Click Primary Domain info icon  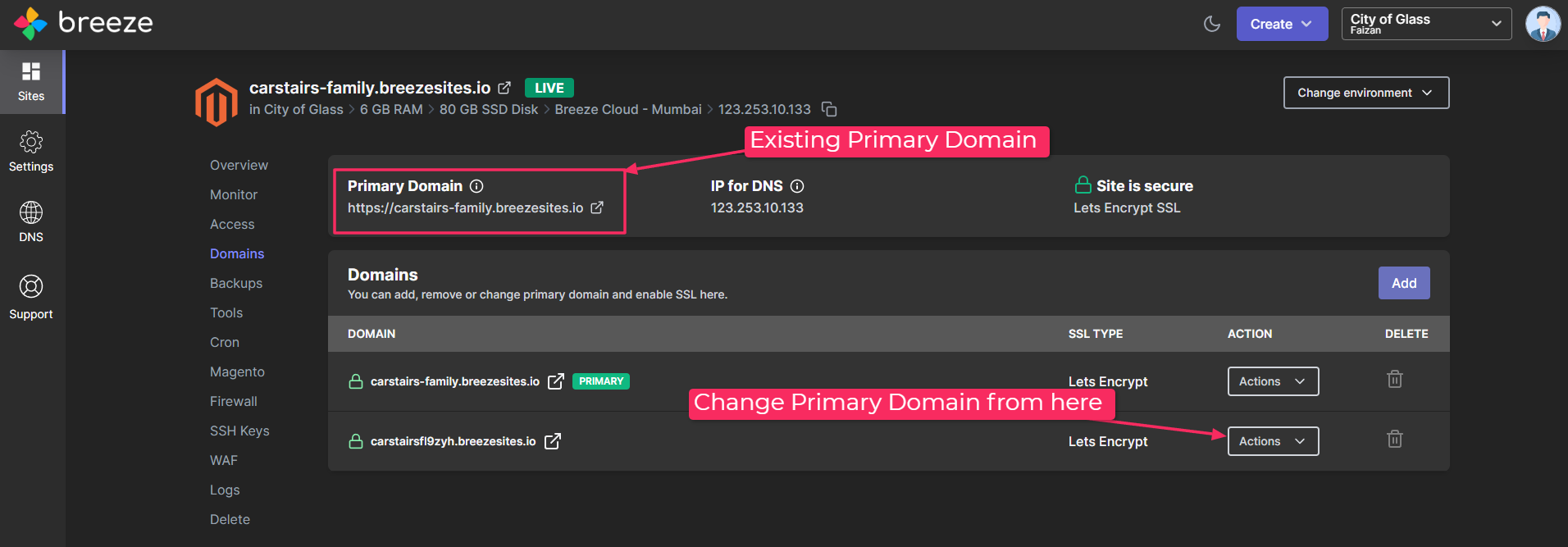coord(476,186)
